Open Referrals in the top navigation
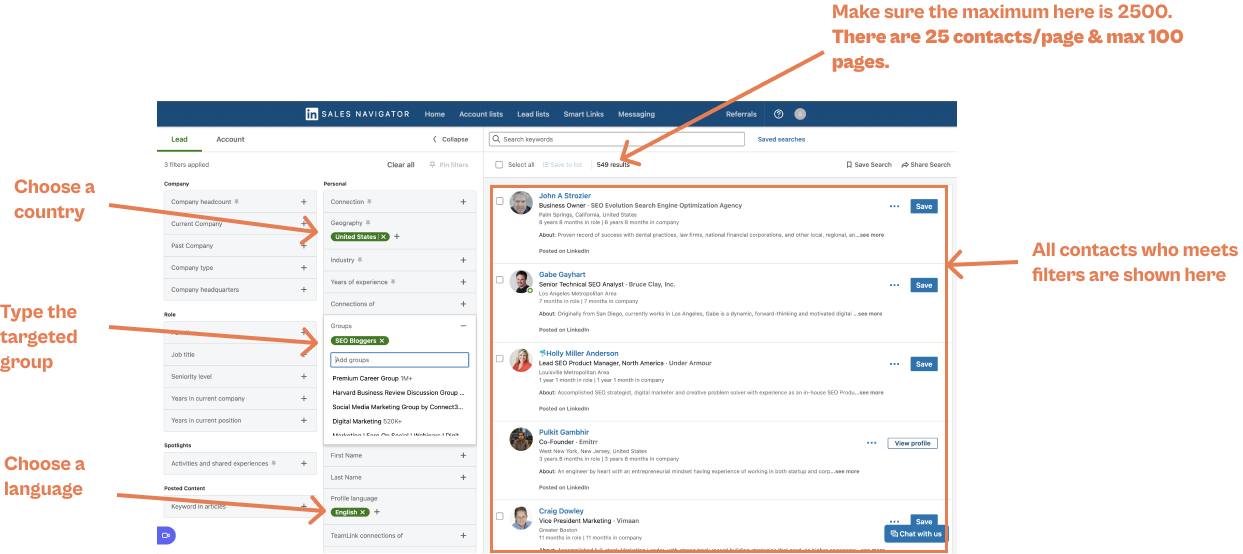The image size is (1243, 554). pyautogui.click(x=741, y=114)
